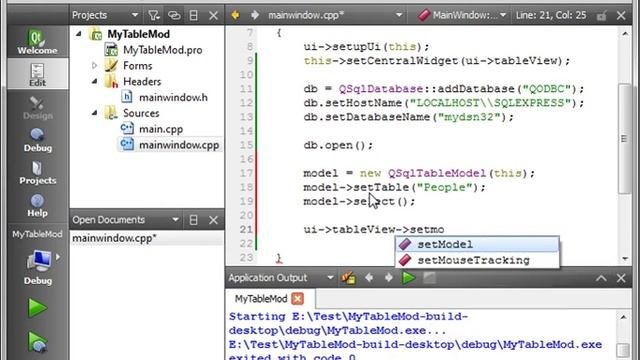
Task: Expand the Forms folder
Action: click(x=94, y=65)
